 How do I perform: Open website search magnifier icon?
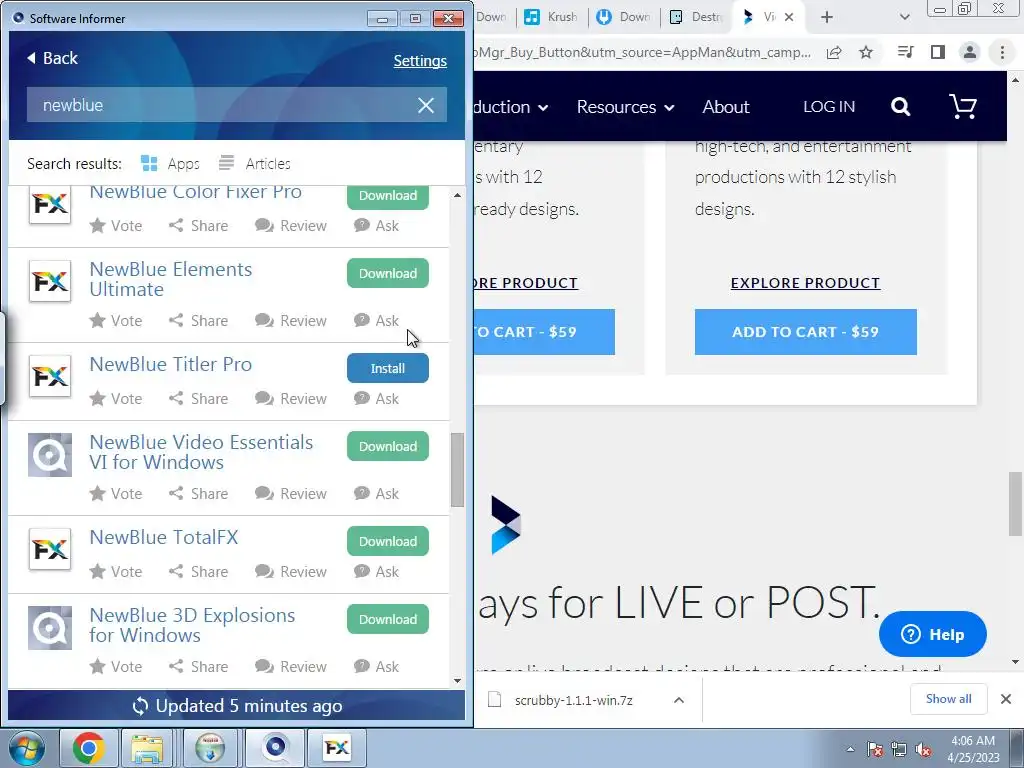(x=901, y=106)
